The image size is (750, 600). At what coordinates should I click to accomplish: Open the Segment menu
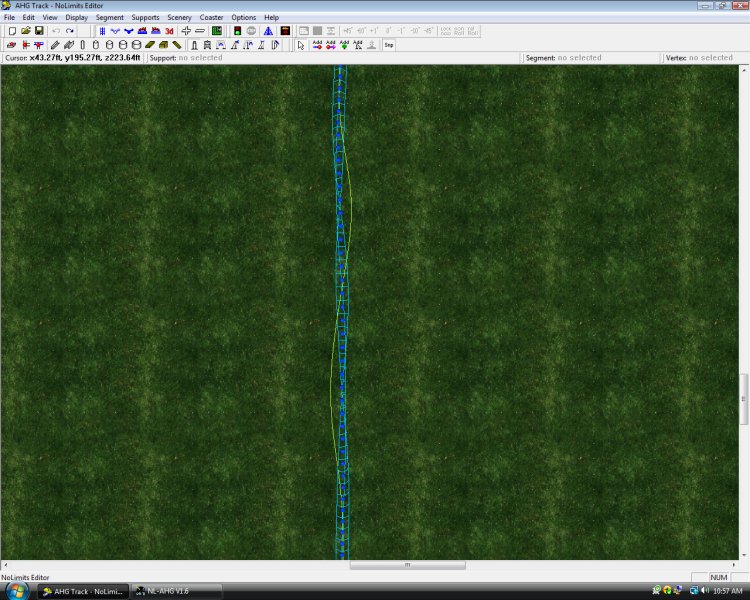[110, 17]
